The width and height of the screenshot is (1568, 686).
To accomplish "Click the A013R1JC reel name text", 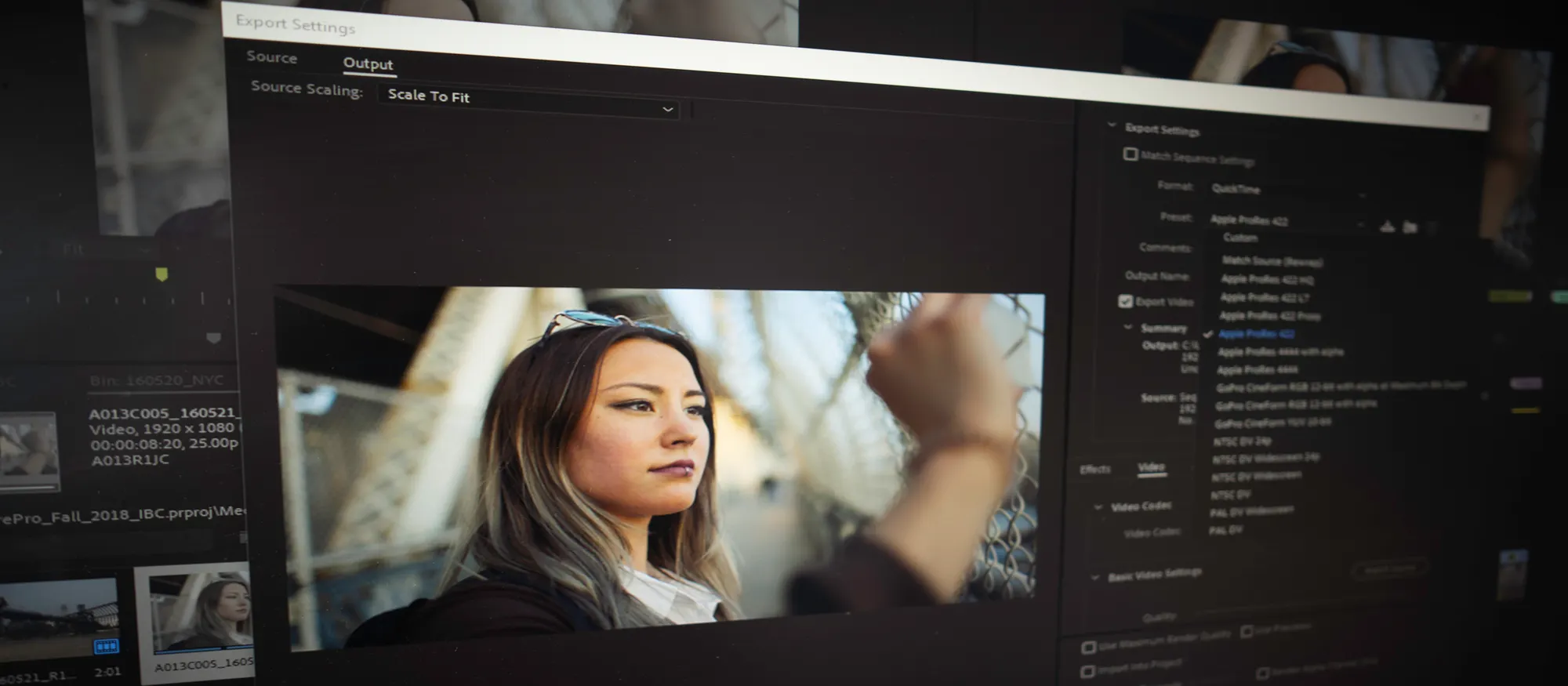I will click(130, 460).
